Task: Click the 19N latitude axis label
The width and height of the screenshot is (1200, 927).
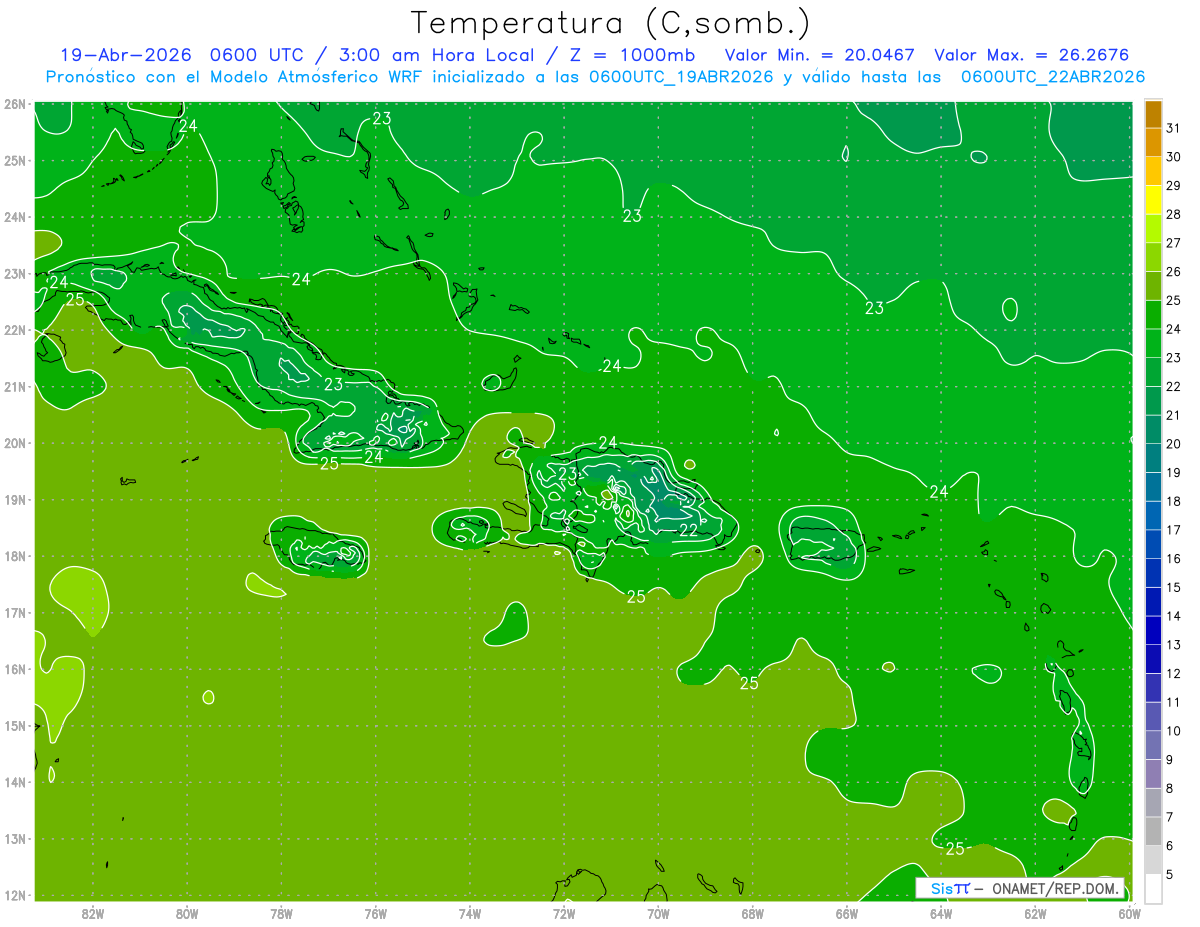Action: click(x=14, y=500)
